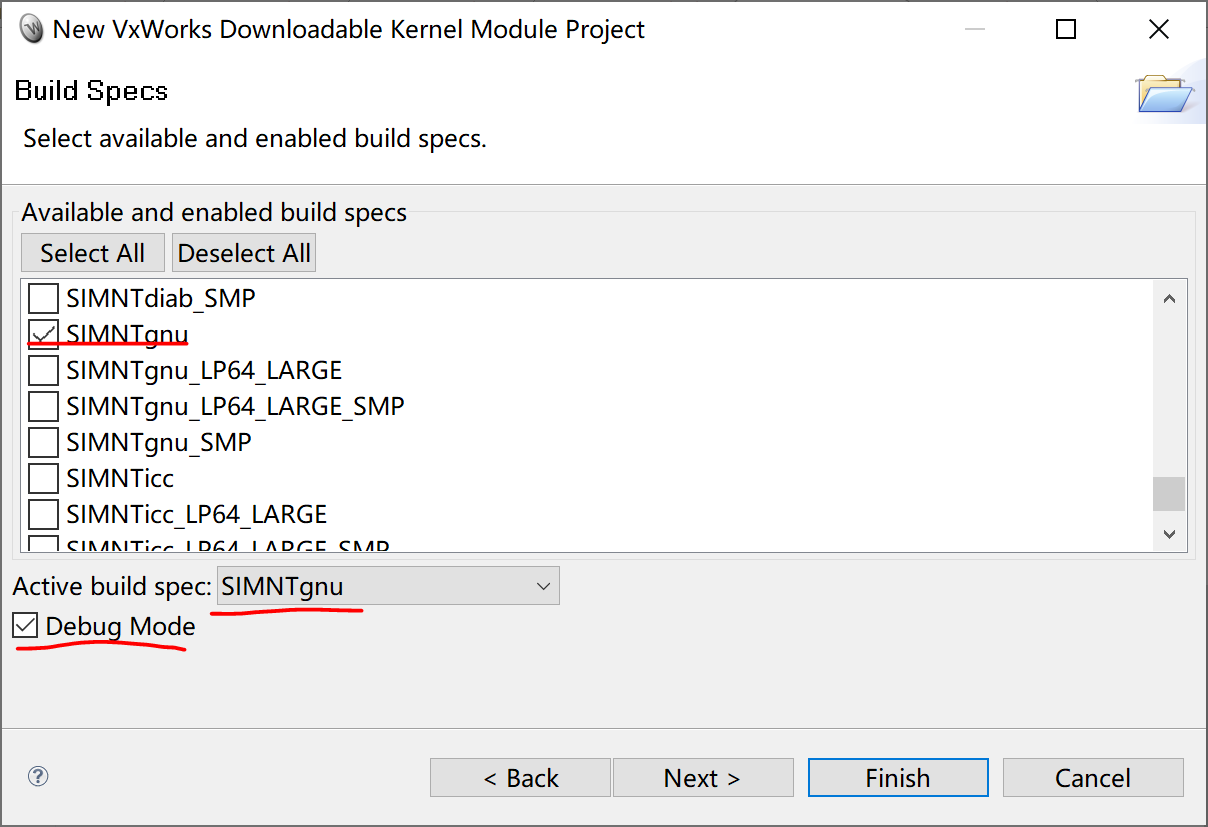Enable the SIMNTgnu_LP64_LARGE_SMP build spec

pyautogui.click(x=42, y=405)
